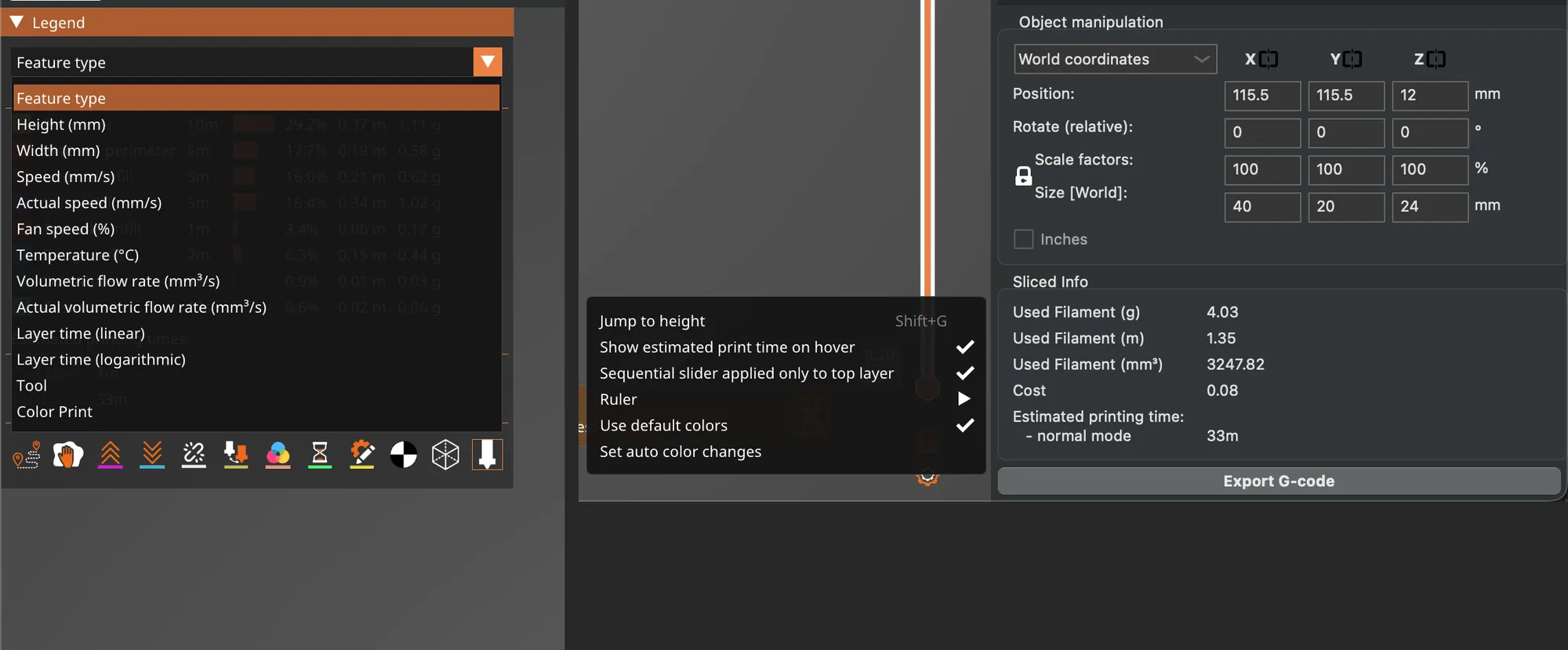Click the vertical layer slider orange track
This screenshot has width=1568, height=650.
pyautogui.click(x=927, y=147)
